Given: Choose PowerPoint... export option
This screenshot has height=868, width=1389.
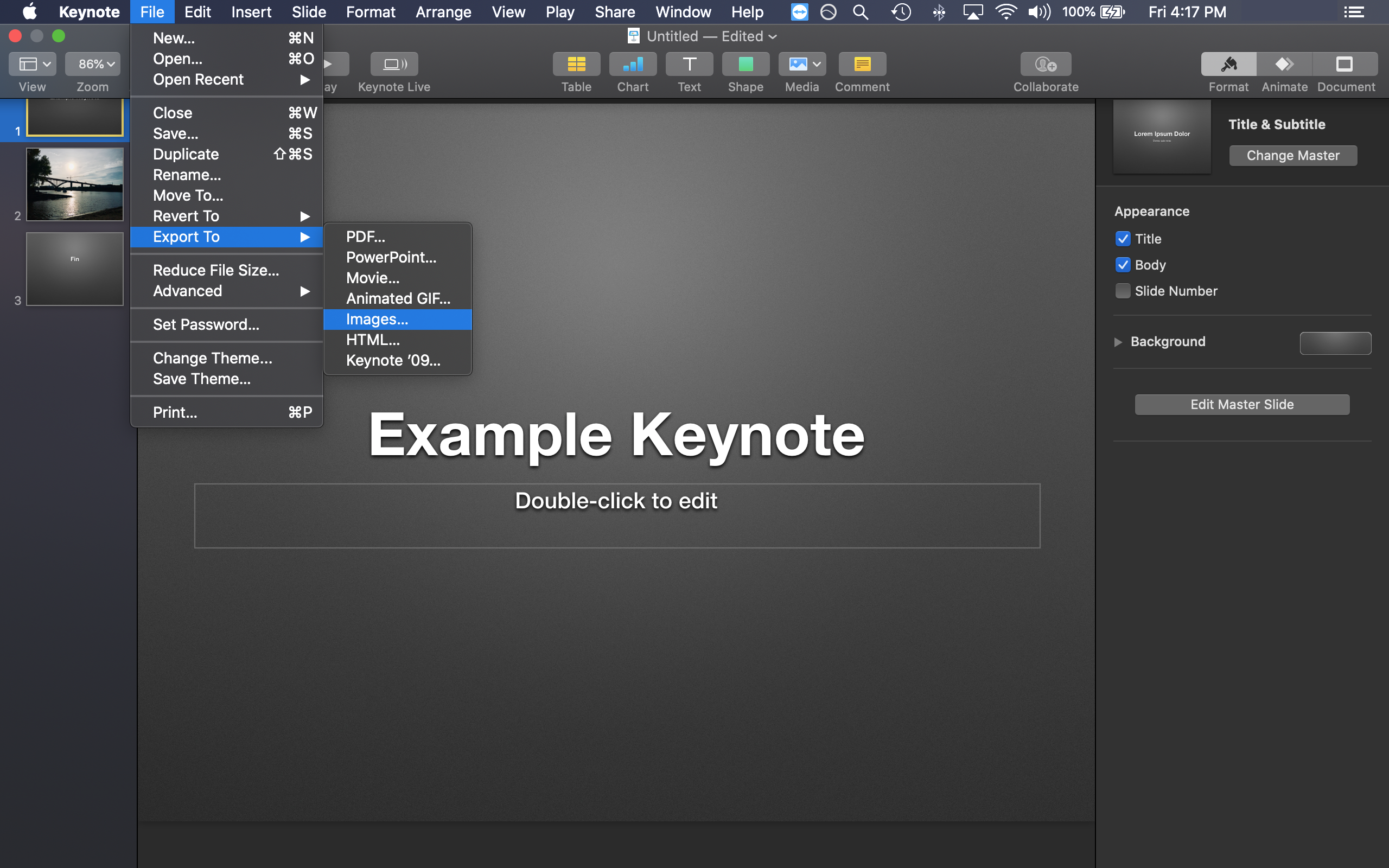Looking at the screenshot, I should (x=398, y=257).
